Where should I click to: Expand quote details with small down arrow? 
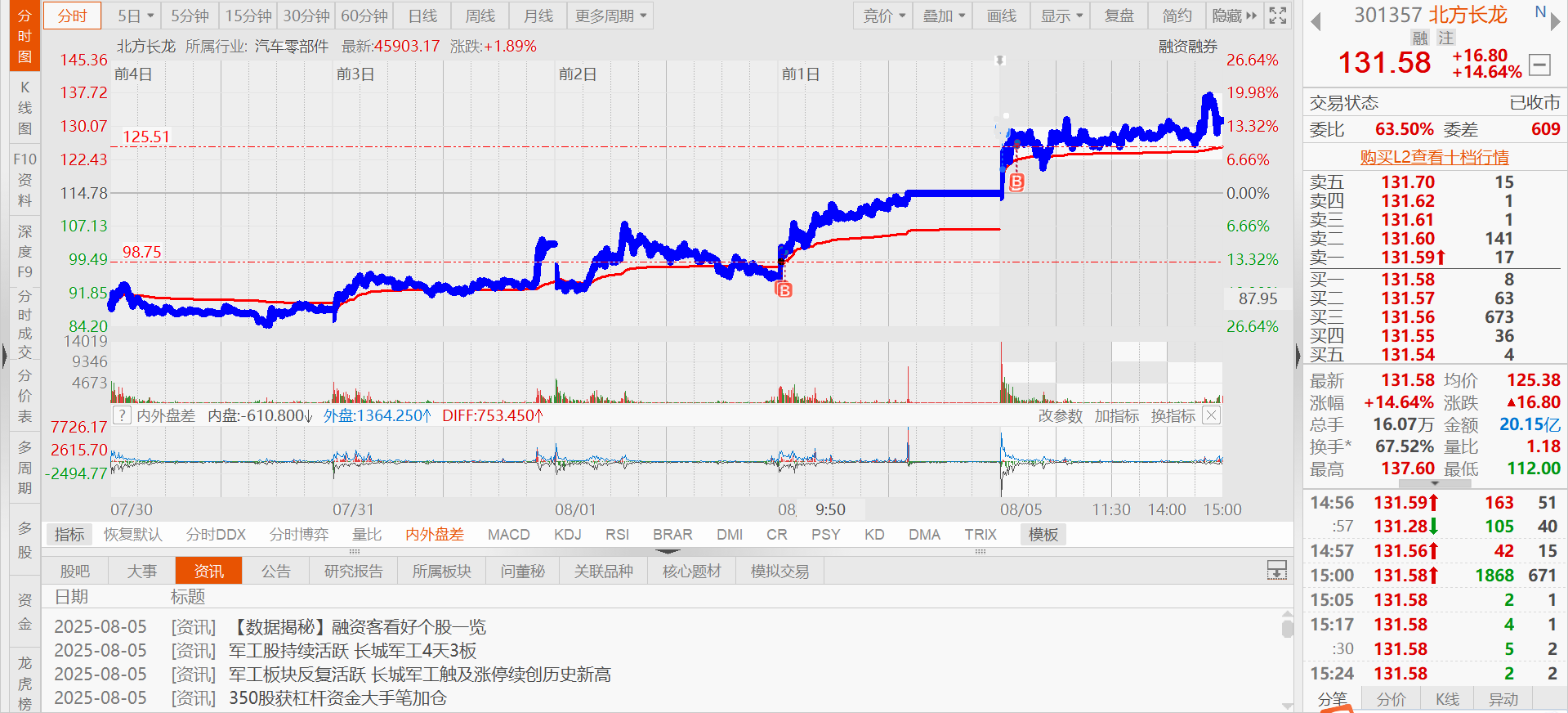[x=1435, y=483]
